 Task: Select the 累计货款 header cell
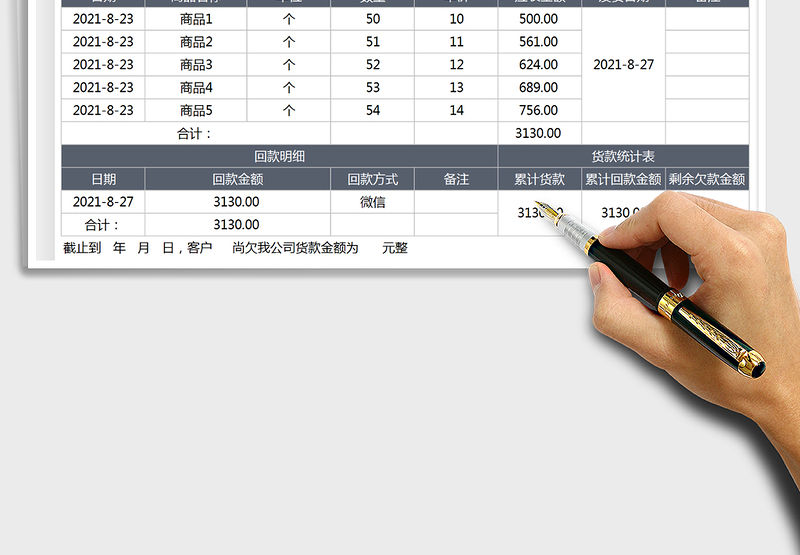tap(539, 179)
